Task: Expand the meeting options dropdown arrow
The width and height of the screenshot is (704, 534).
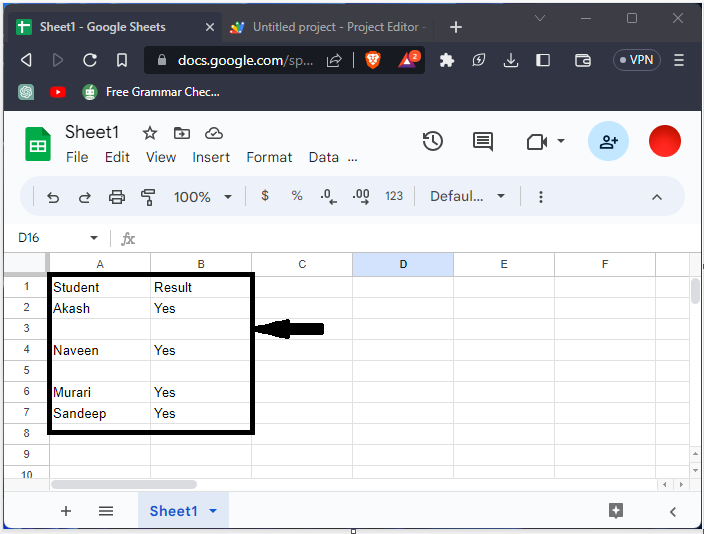Action: tap(561, 141)
